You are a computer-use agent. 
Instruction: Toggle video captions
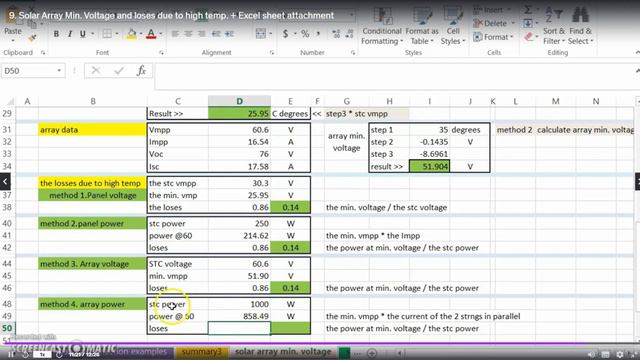click(606, 355)
